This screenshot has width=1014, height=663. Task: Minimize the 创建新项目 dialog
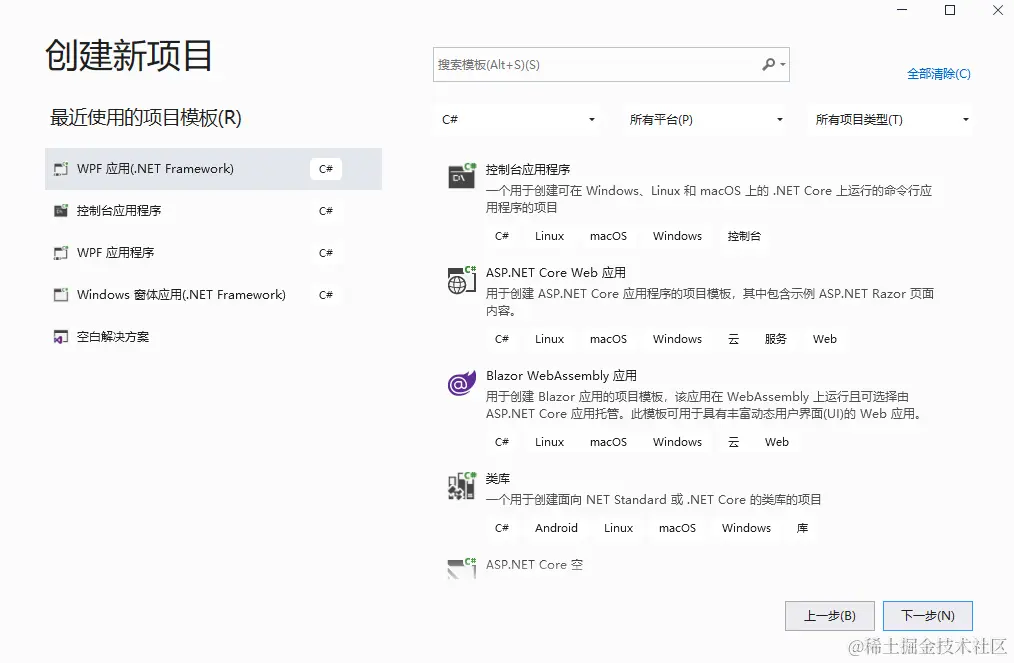click(x=902, y=10)
